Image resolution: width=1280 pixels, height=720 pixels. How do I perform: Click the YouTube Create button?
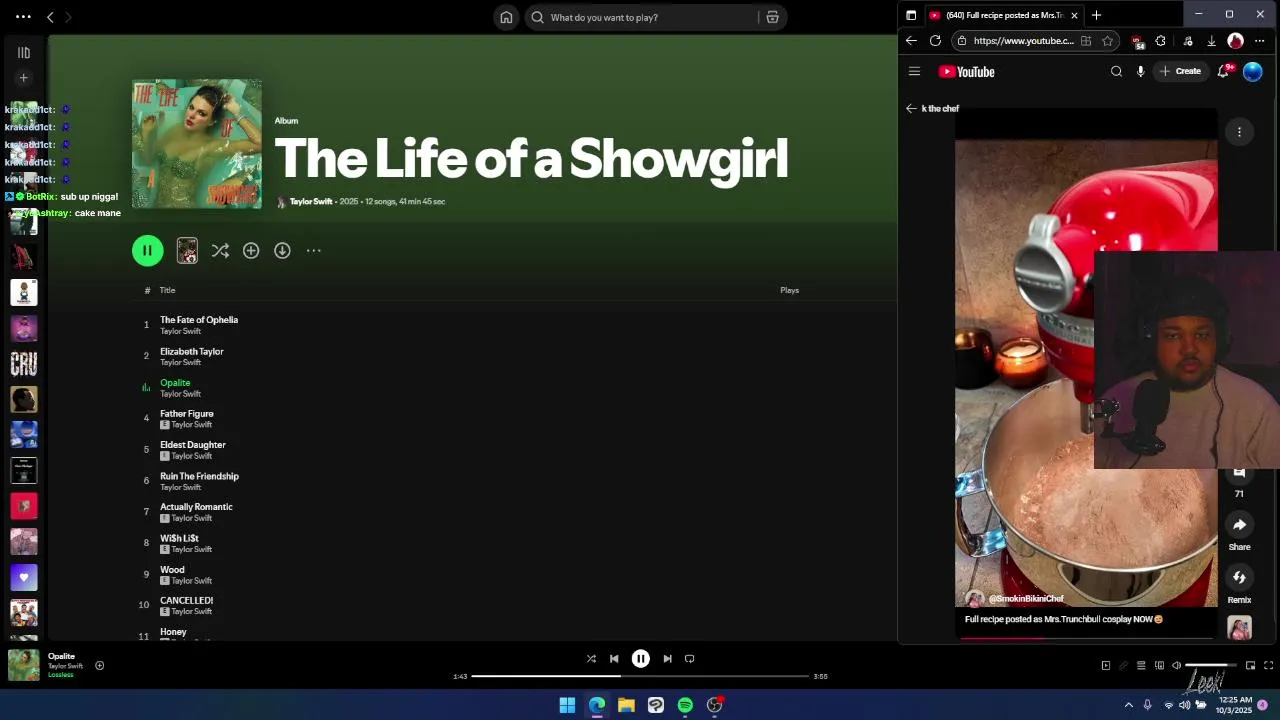point(1180,72)
